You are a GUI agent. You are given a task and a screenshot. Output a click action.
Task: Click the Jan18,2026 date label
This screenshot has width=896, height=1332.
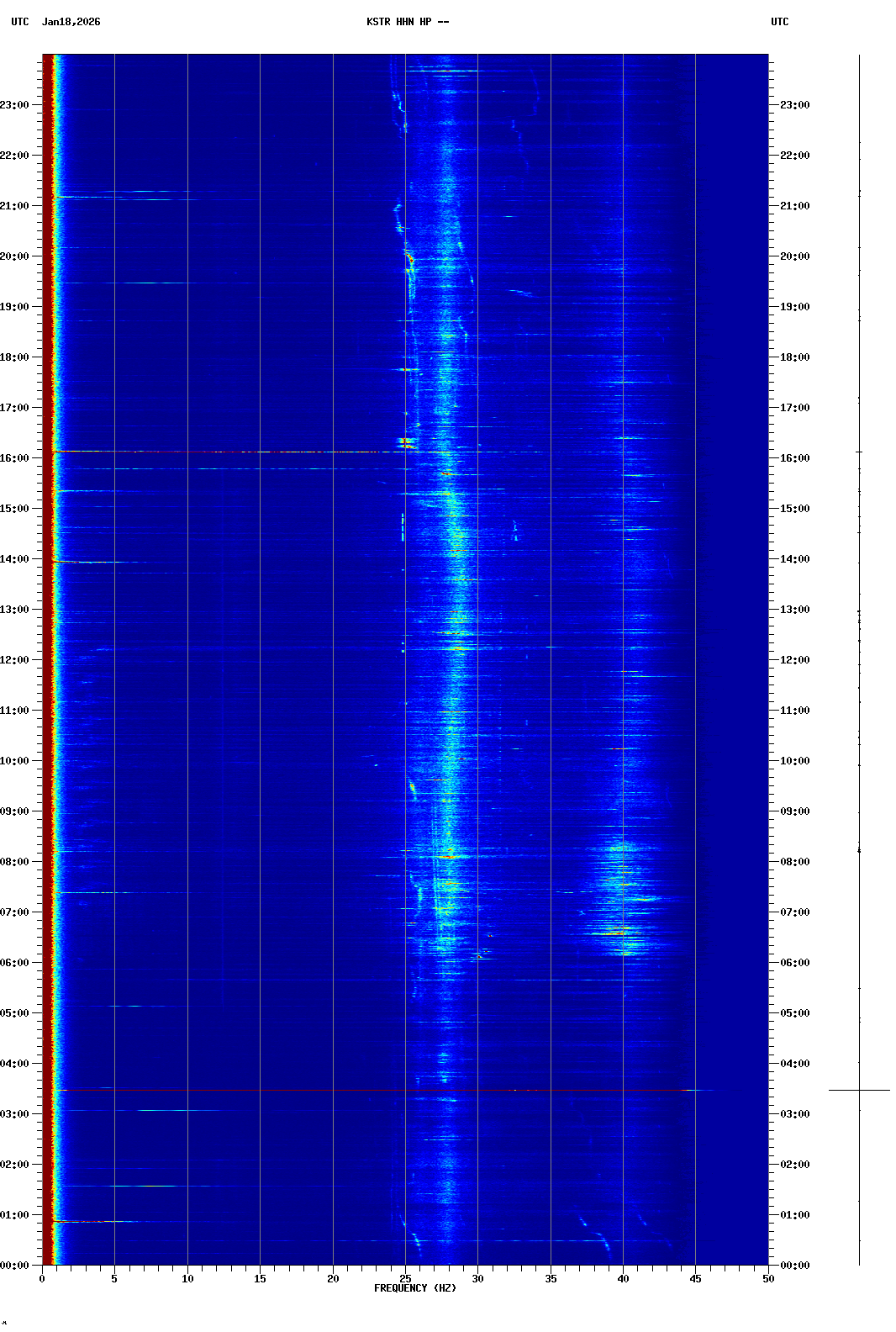point(71,22)
